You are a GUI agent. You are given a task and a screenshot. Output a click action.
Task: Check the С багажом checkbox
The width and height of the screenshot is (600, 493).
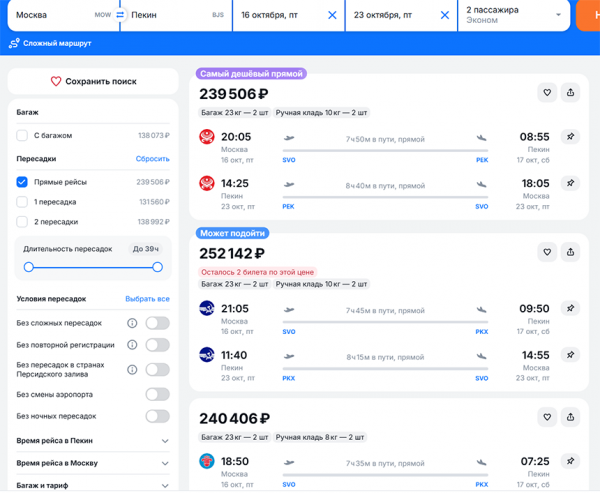(22, 135)
